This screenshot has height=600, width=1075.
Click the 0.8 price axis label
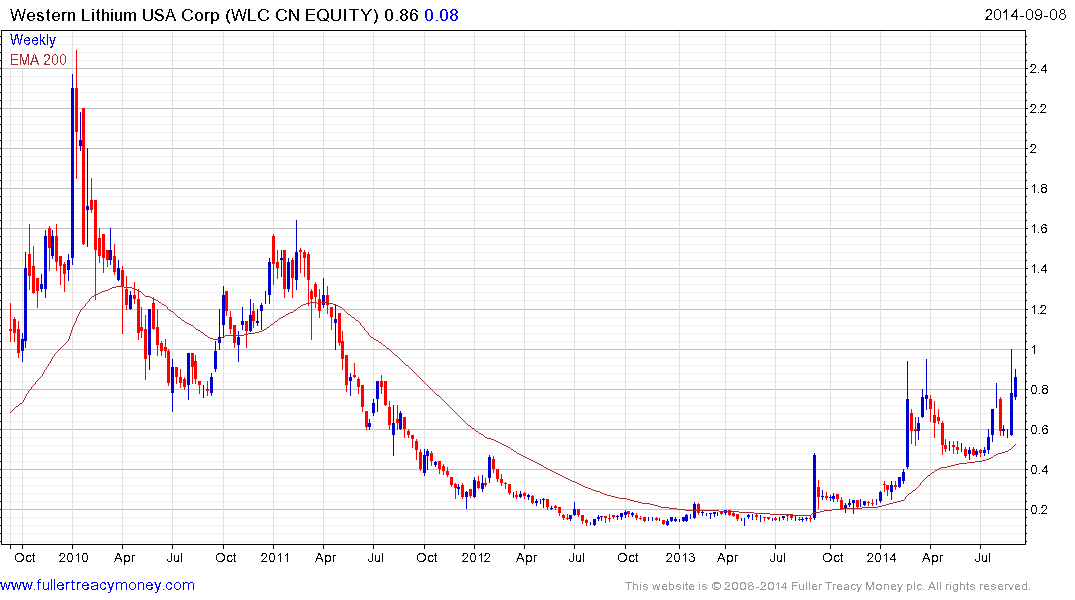(x=1038, y=389)
